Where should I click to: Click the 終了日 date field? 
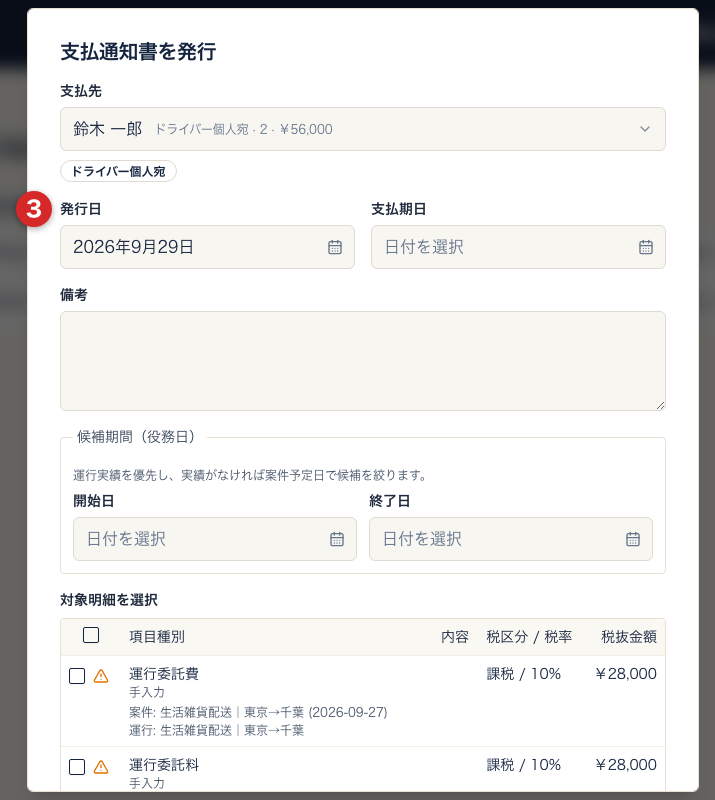(510, 539)
